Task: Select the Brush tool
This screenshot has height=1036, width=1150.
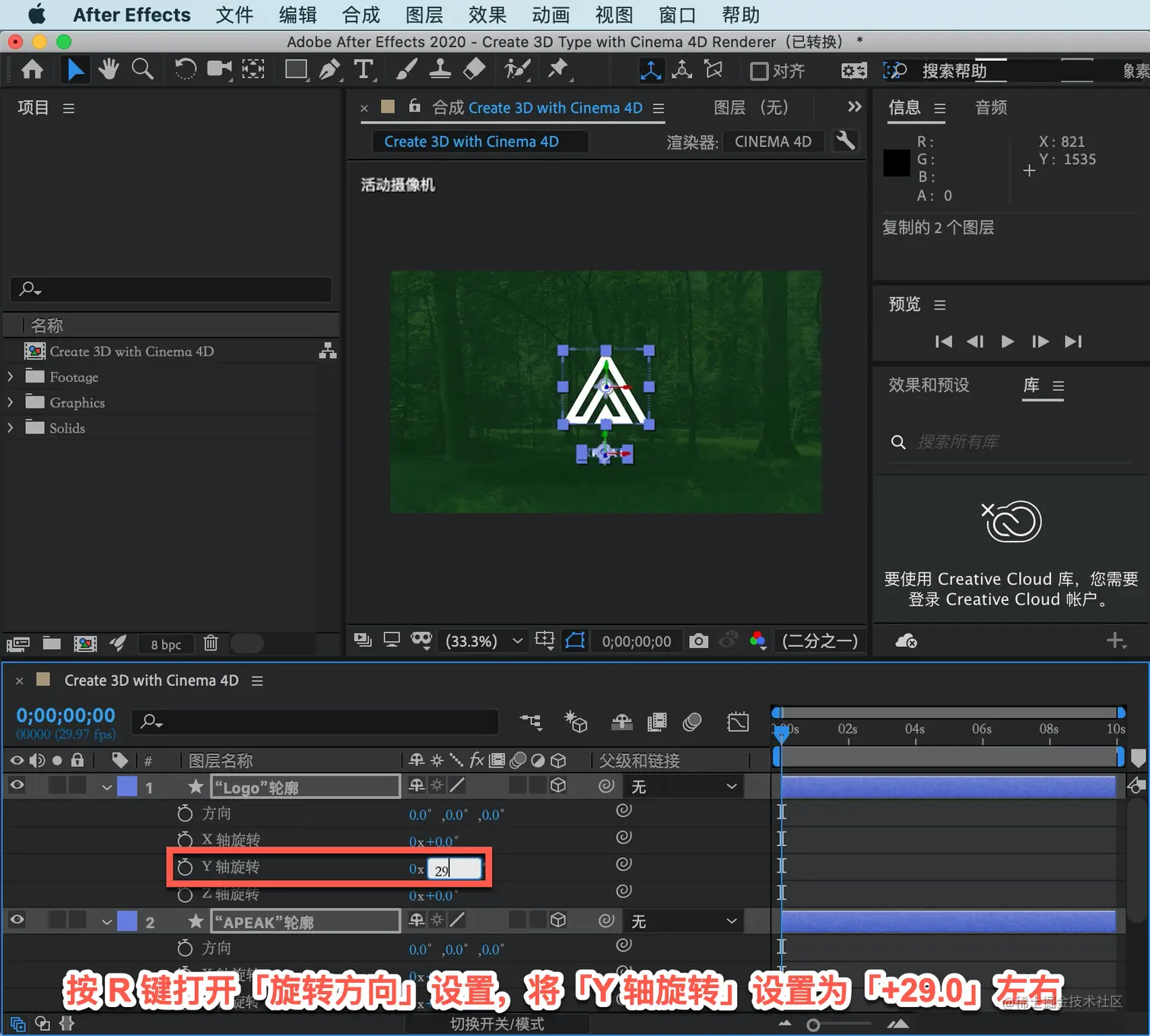Action: pyautogui.click(x=406, y=70)
